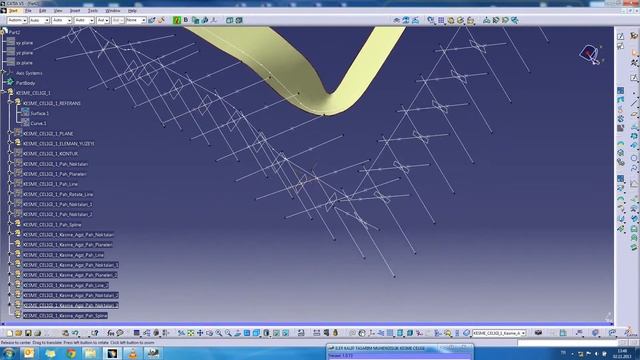The height and width of the screenshot is (360, 640).
Task: Click the What's This help icon
Action: point(94,333)
